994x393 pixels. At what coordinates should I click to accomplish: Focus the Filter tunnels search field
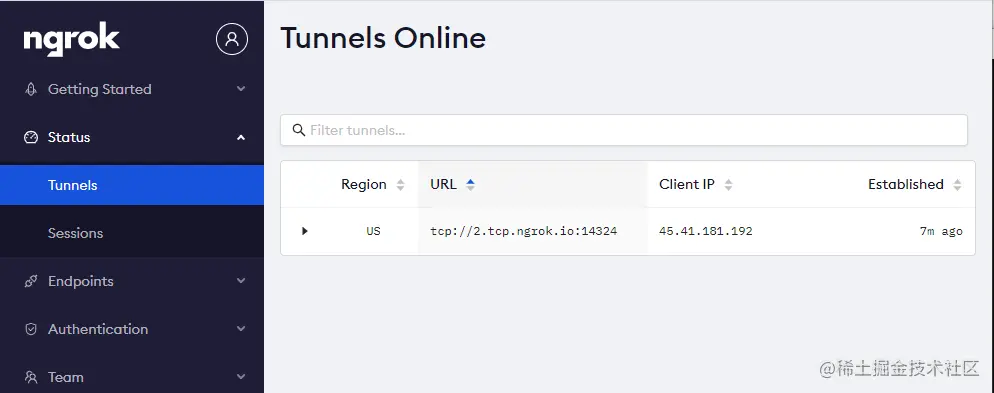click(x=624, y=130)
